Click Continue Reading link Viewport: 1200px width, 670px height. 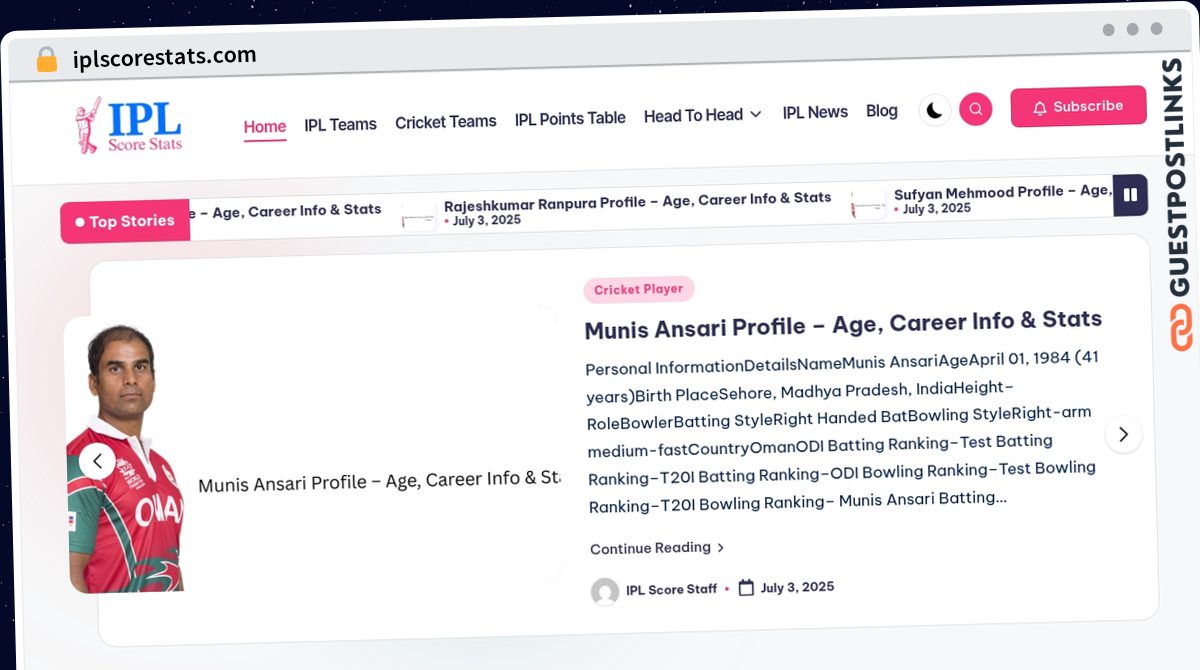(657, 548)
